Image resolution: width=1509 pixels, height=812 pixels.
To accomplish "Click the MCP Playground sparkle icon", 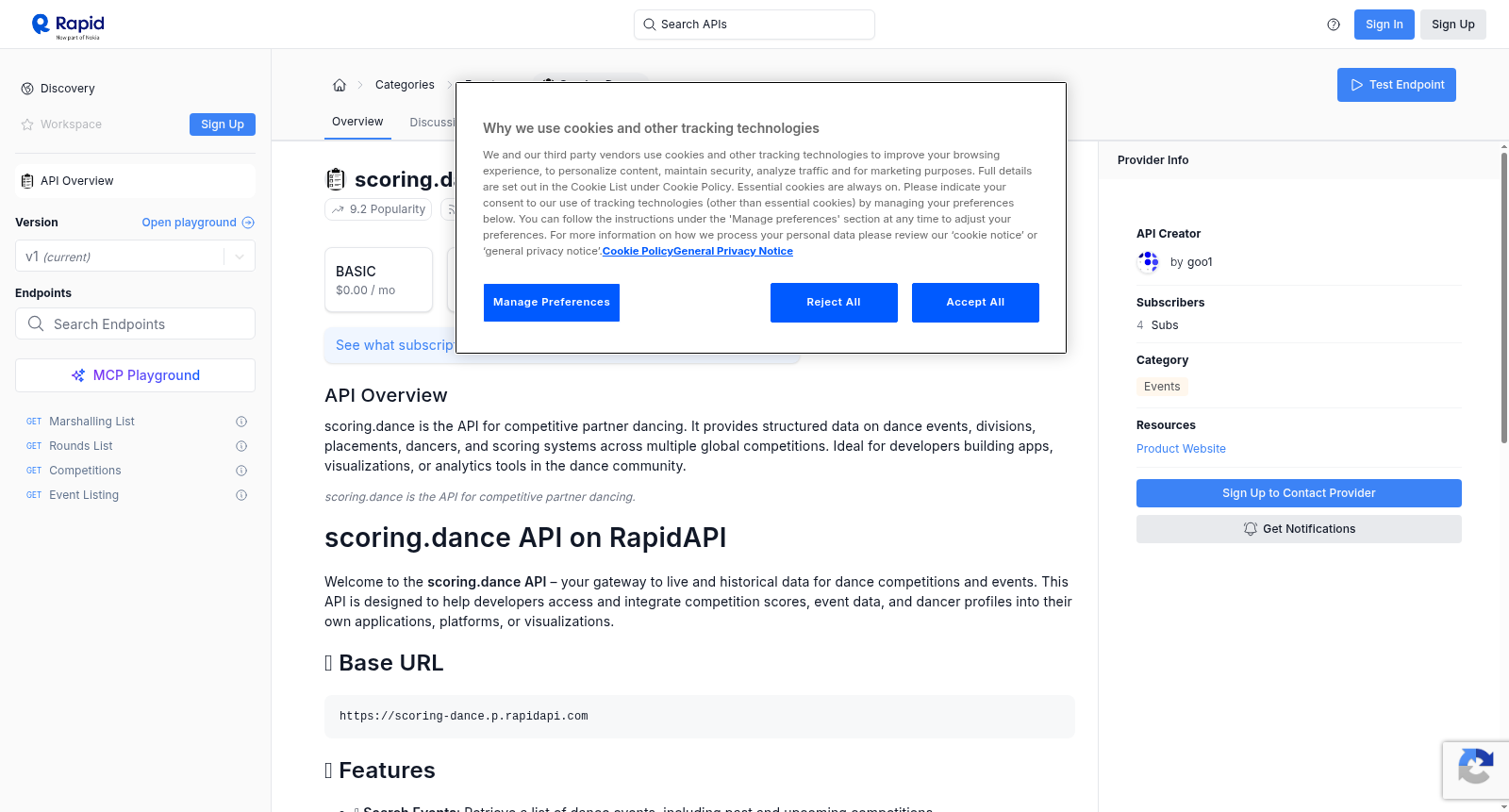I will (x=78, y=375).
